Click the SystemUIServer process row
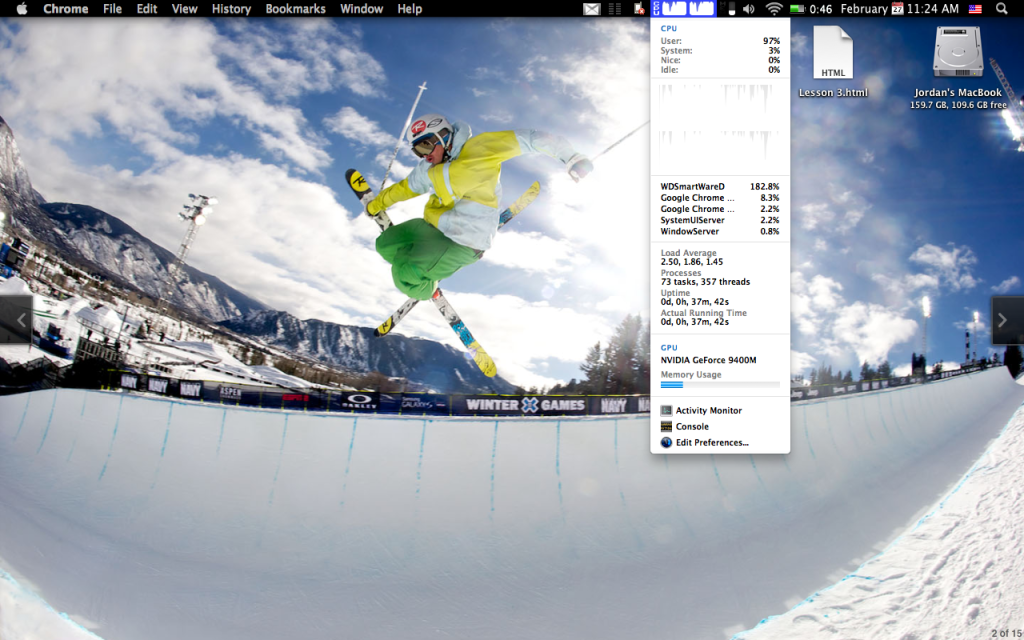This screenshot has height=640, width=1024. pos(720,220)
